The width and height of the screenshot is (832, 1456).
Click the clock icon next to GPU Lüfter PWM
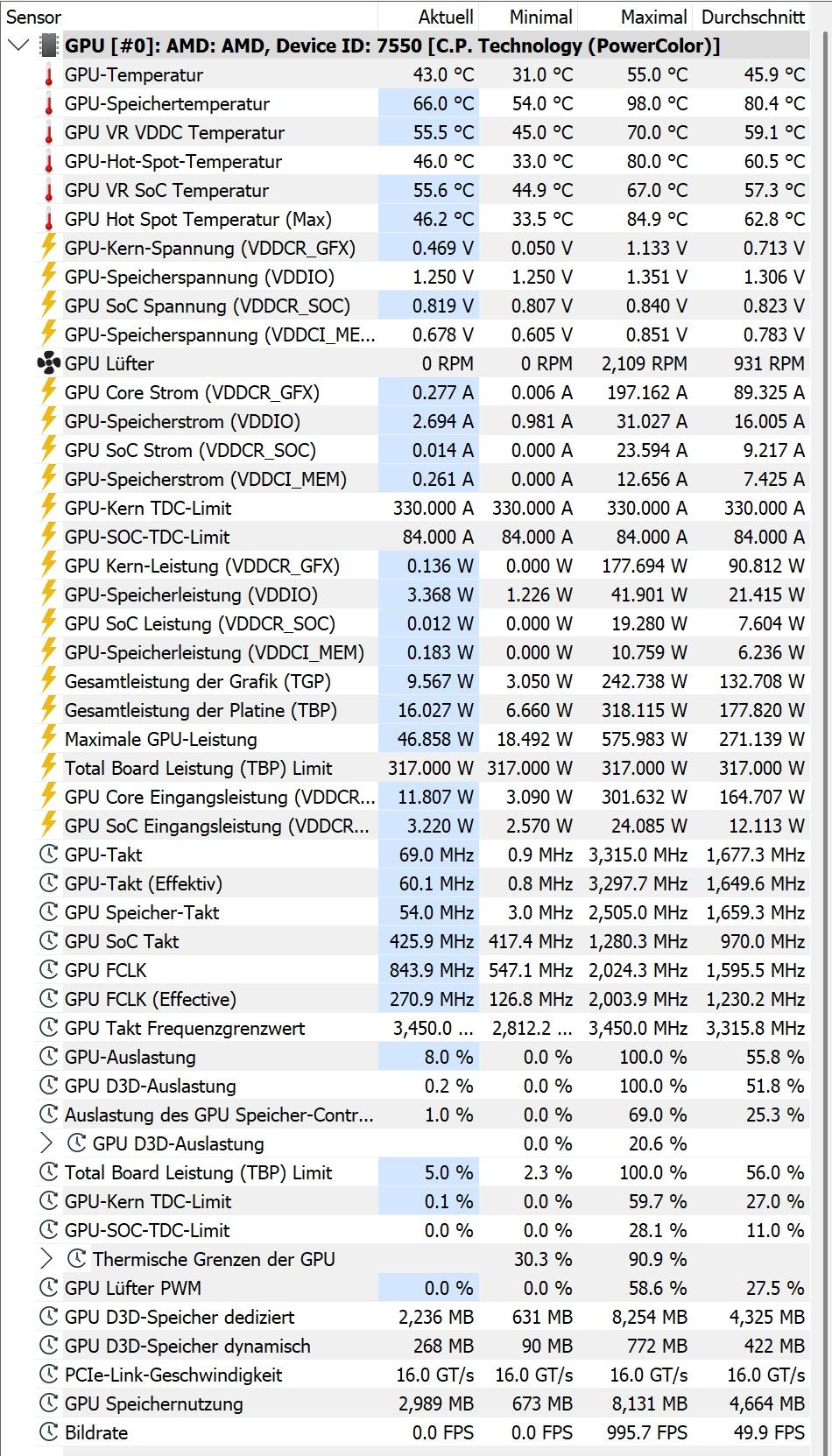pyautogui.click(x=49, y=1288)
